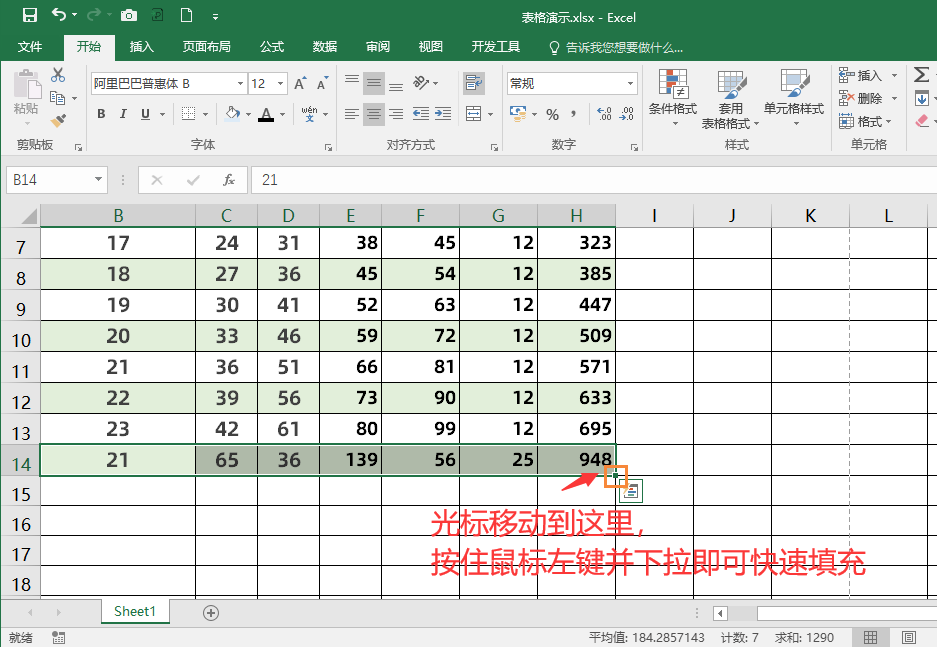Apply percent style to cells
Screen dimensions: 937x647
(x=552, y=114)
